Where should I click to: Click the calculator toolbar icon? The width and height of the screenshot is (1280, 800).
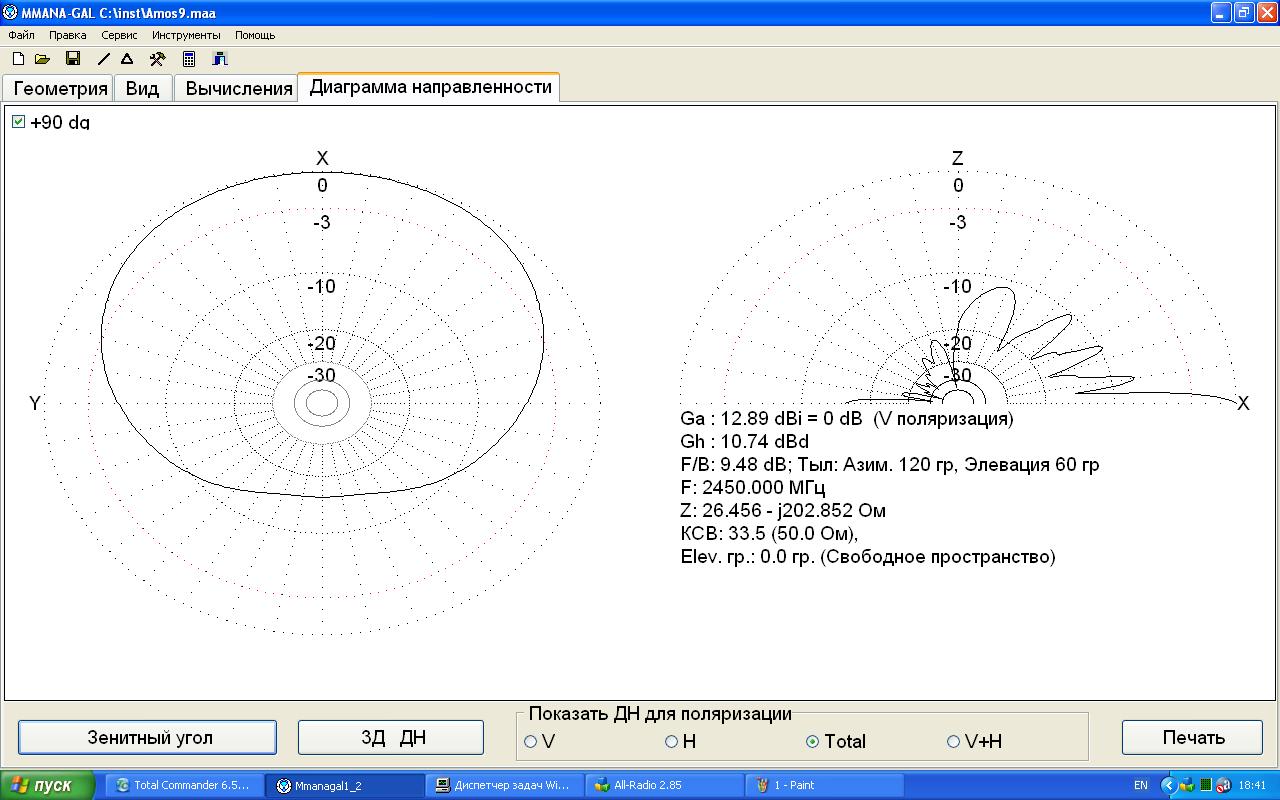pyautogui.click(x=189, y=59)
